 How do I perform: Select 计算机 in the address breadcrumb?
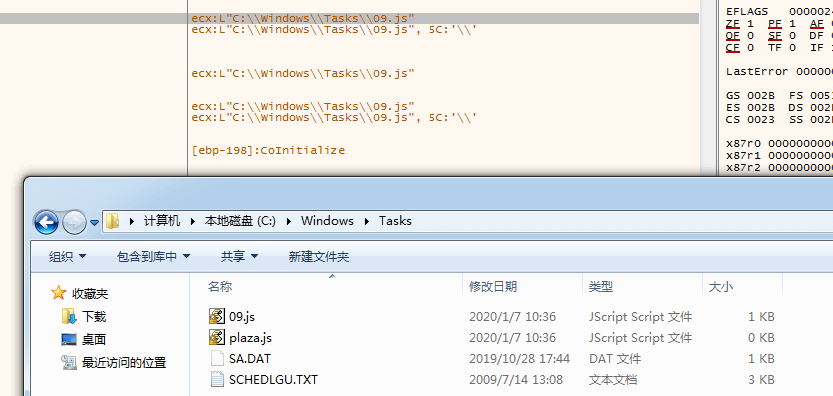tap(162, 221)
